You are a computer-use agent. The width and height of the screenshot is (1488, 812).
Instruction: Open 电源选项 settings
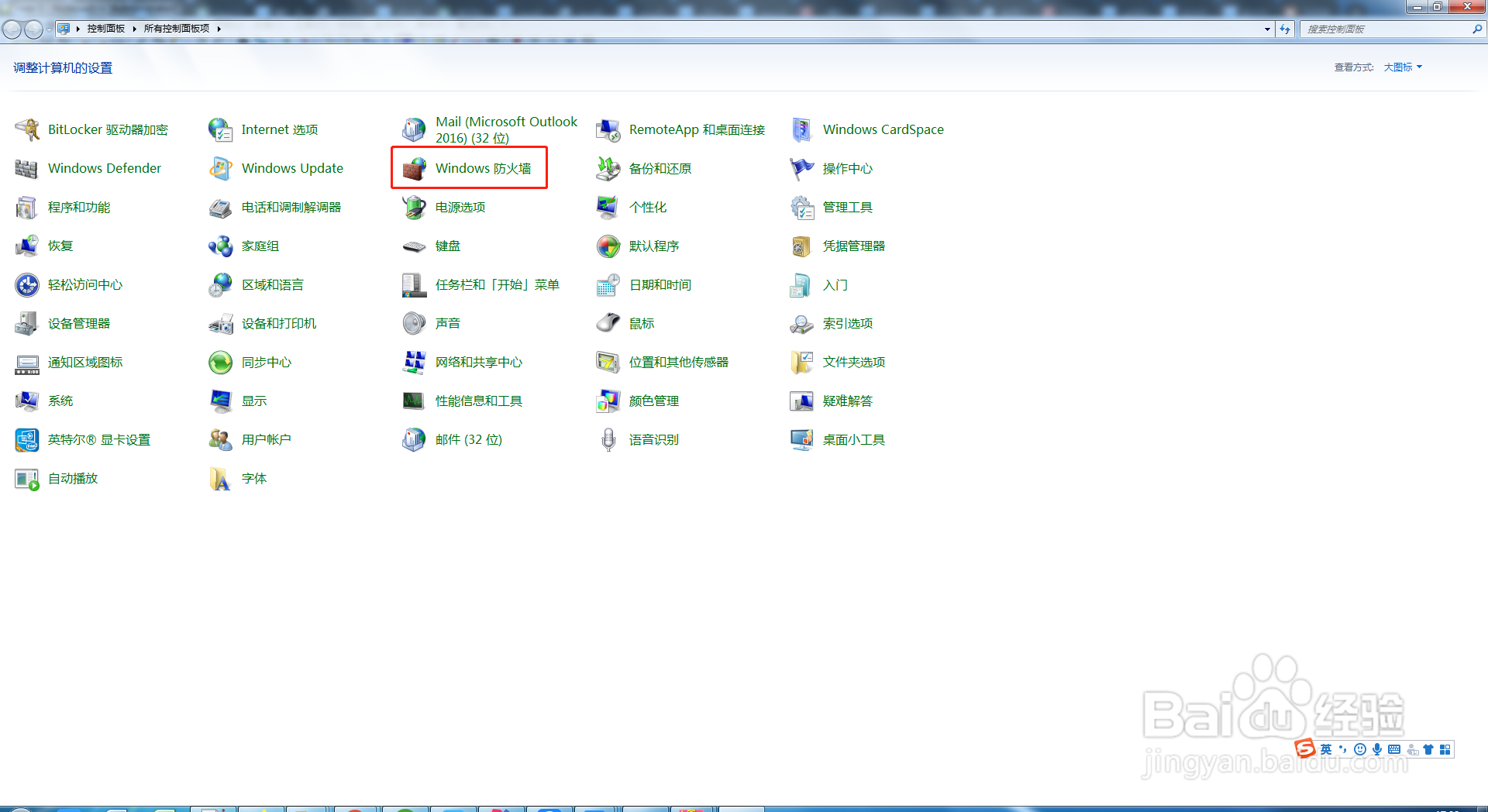tap(460, 207)
